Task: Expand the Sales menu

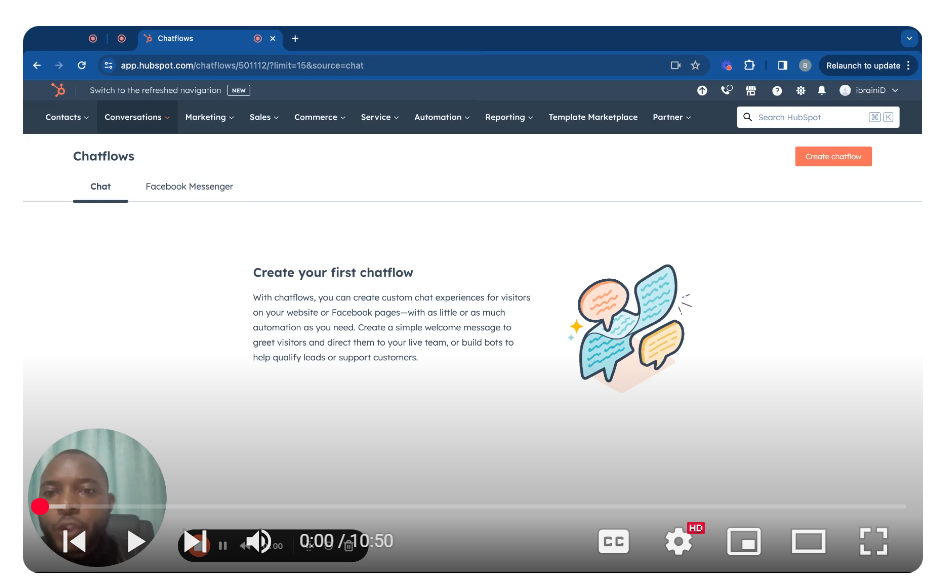Action: point(264,117)
